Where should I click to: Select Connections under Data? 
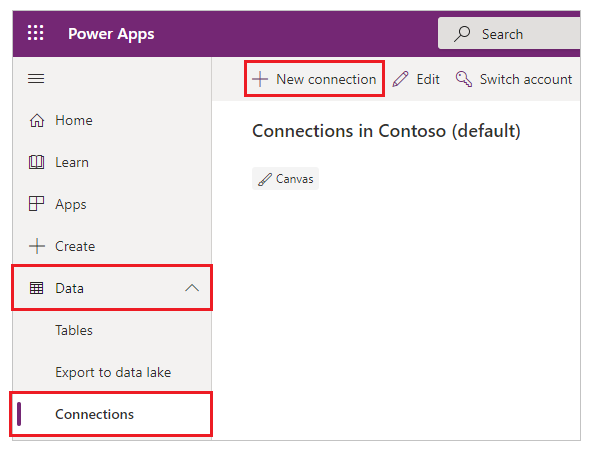[x=112, y=414]
